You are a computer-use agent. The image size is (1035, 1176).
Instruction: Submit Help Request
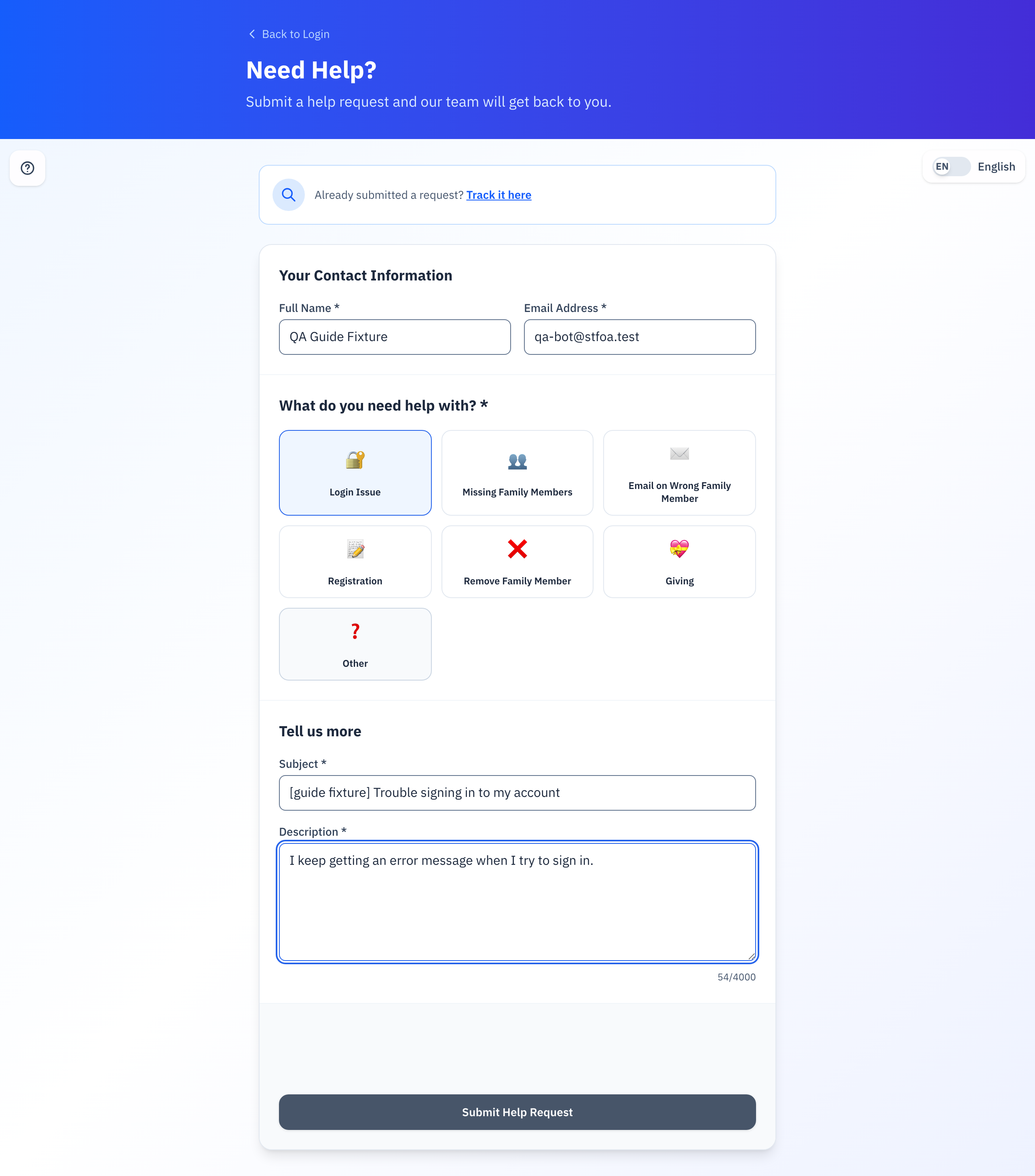(517, 1112)
